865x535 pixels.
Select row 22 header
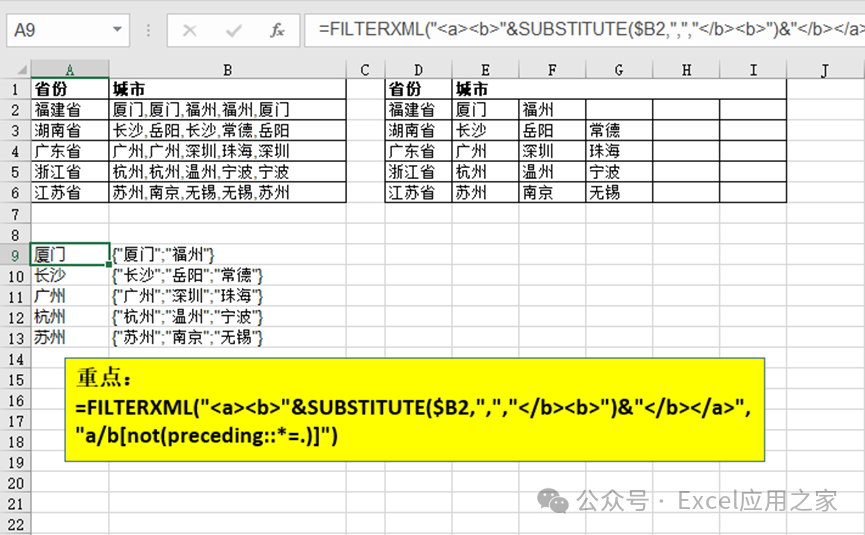[x=15, y=525]
